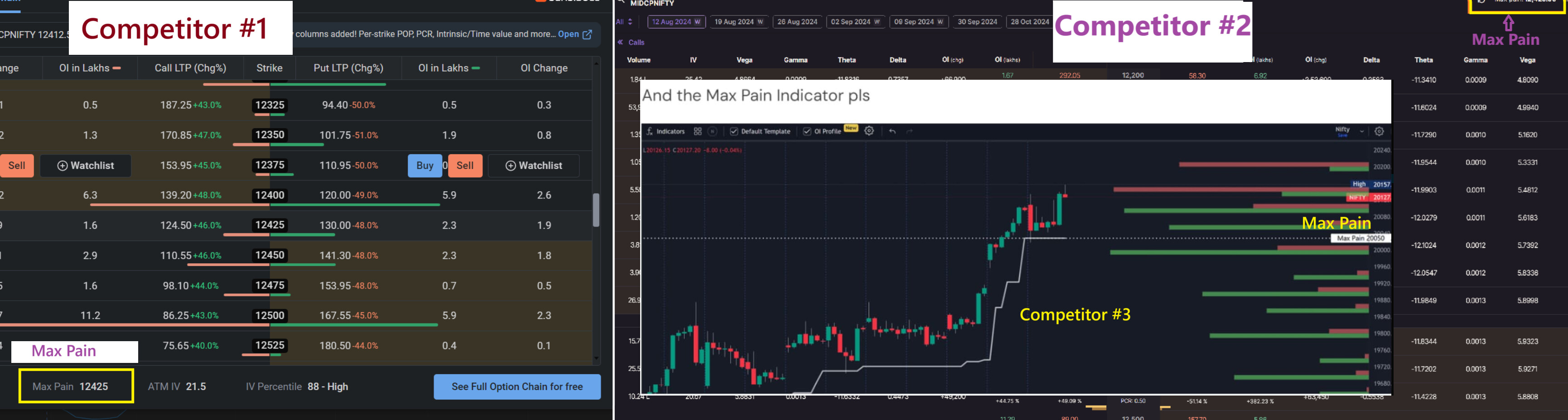The image size is (1568, 420).
Task: Click the Max Pain 20050 chart label
Action: (x=1361, y=238)
